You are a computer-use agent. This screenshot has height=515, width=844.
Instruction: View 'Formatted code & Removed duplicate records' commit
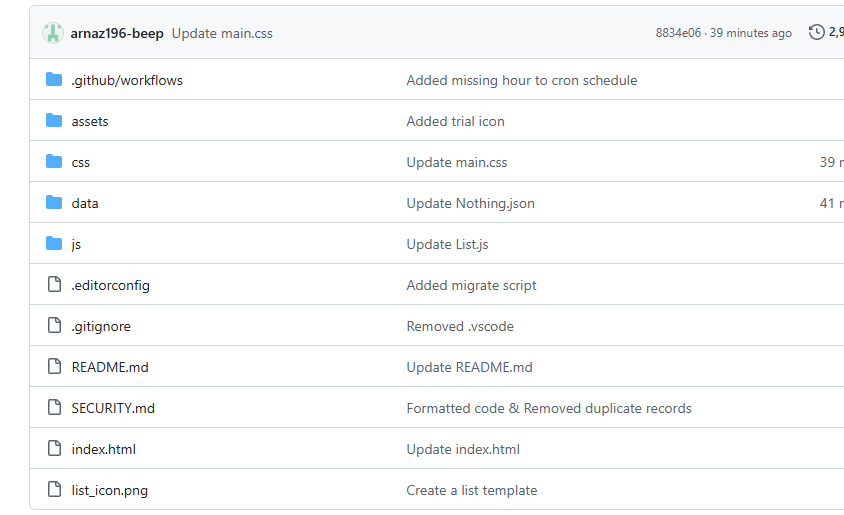point(548,408)
